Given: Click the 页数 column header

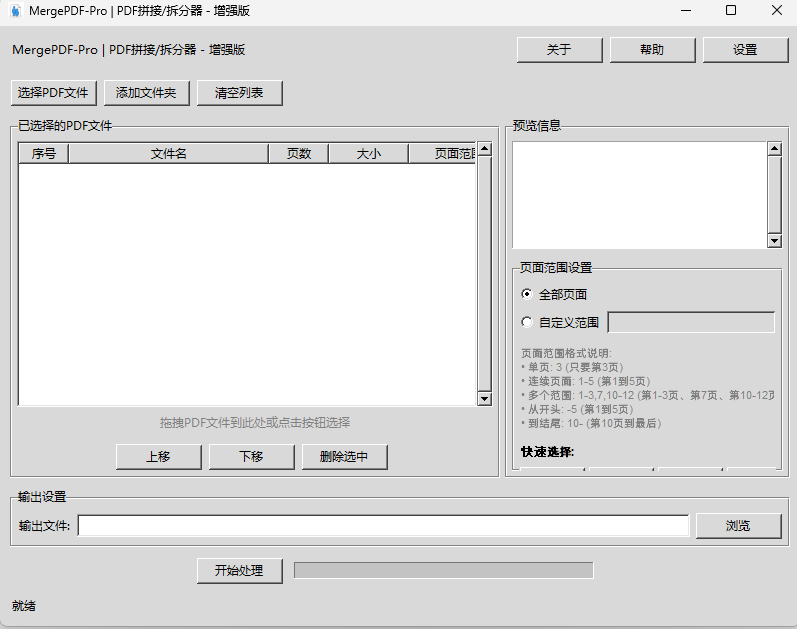Looking at the screenshot, I should click(298, 154).
